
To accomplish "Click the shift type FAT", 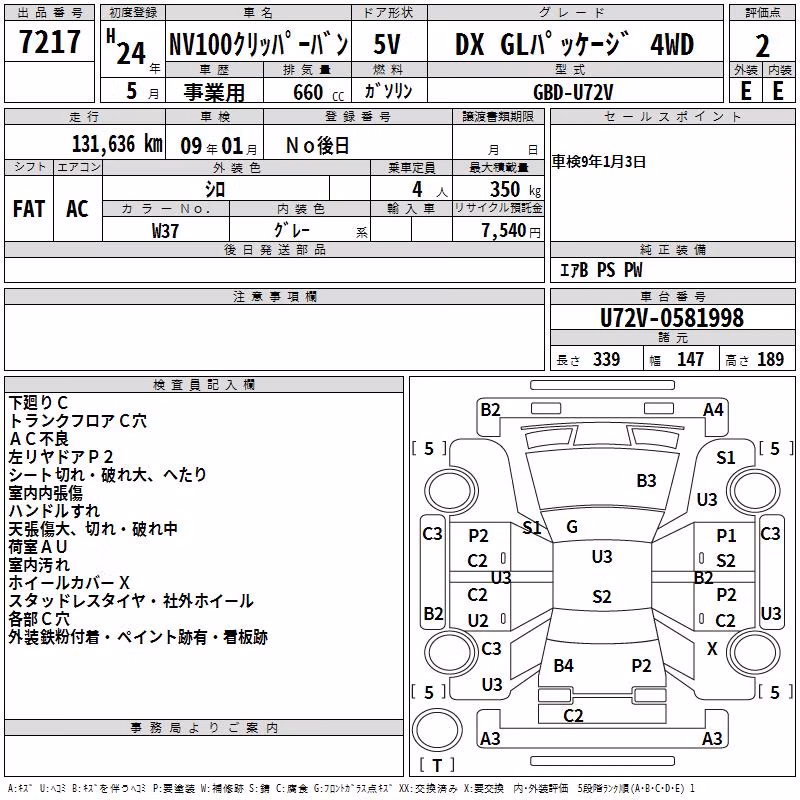I will tap(29, 209).
